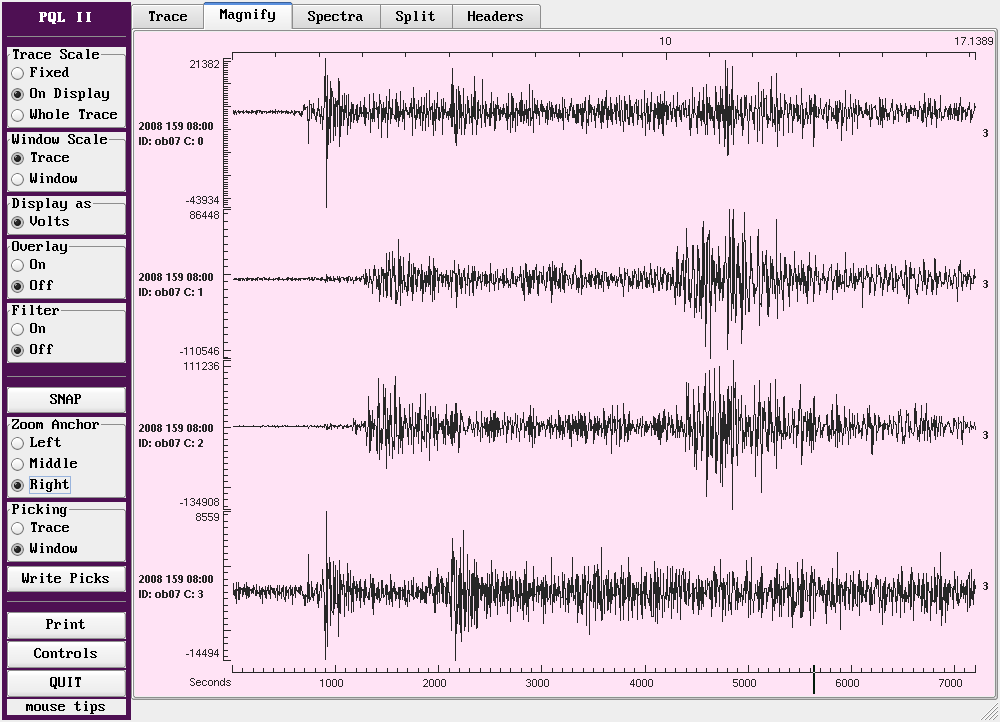This screenshot has width=1000, height=722.
Task: Click the Print button
Action: click(x=66, y=625)
